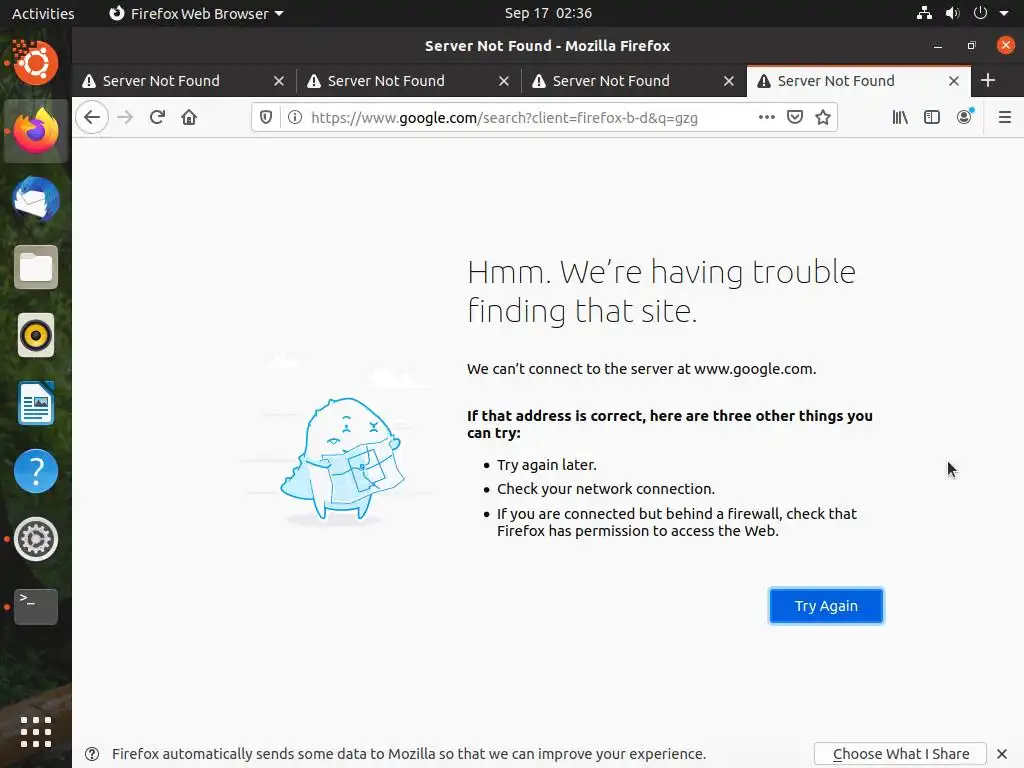
Task: Close the second Server Not Found tab
Action: (504, 81)
